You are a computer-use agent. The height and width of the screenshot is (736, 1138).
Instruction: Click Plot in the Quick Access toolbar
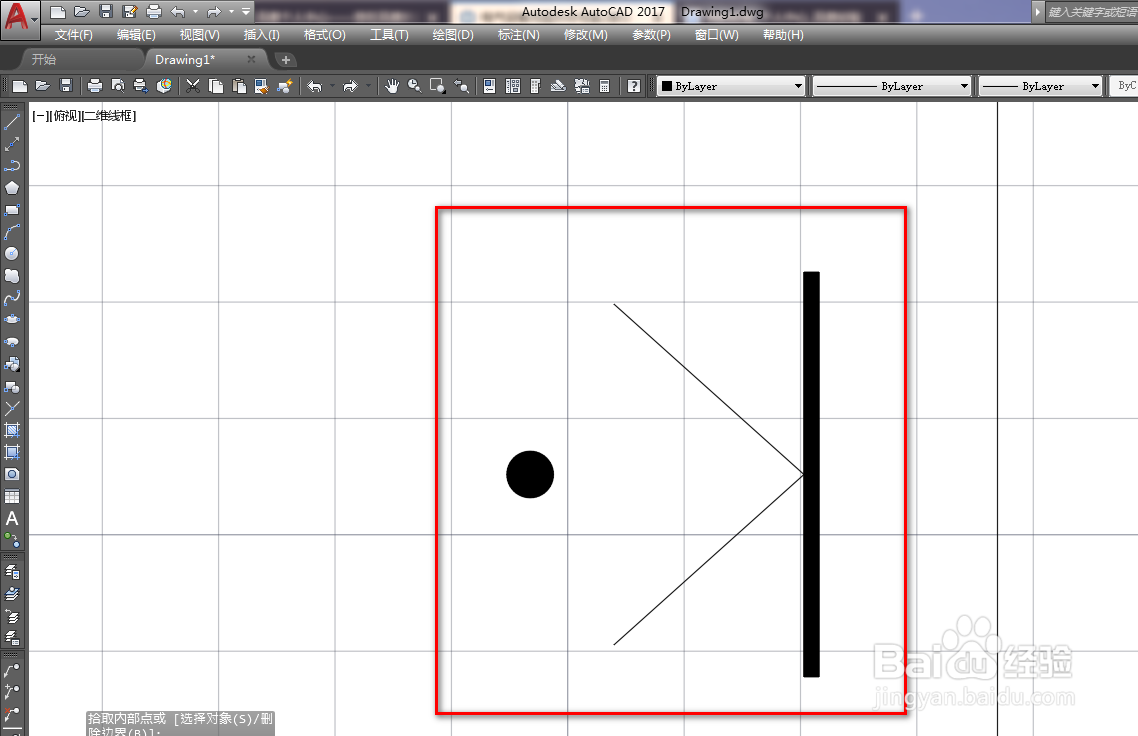[154, 12]
